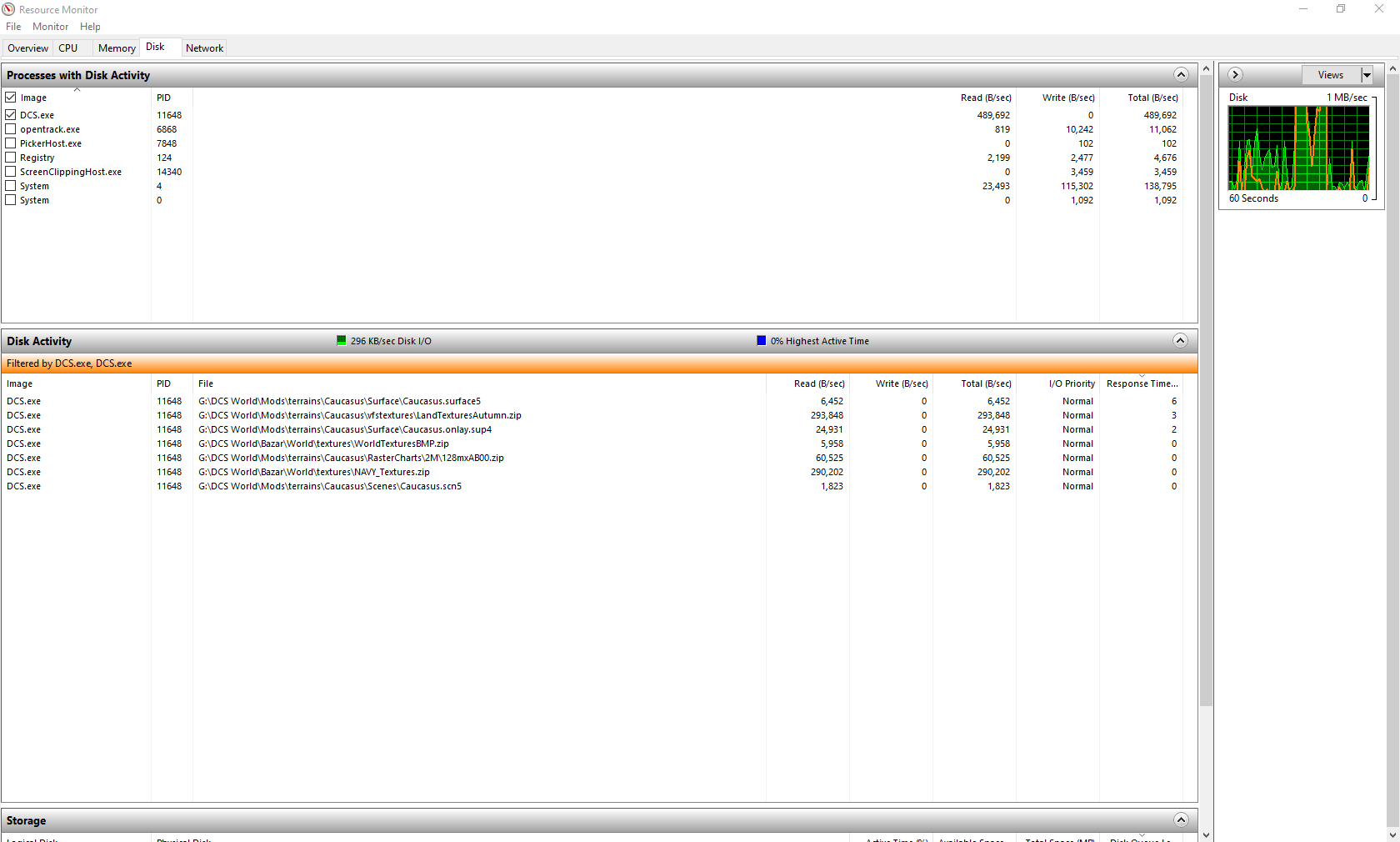Collapse the right graph pane with arrow button
Screen dimensions: 1400x842
click(x=1236, y=75)
